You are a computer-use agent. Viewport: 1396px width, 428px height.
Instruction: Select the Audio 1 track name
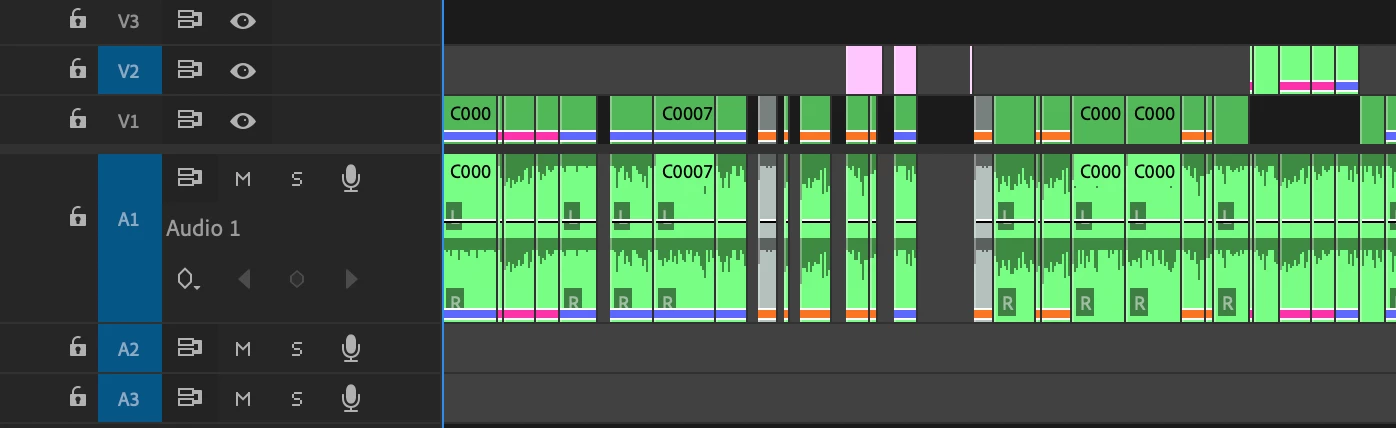point(203,228)
